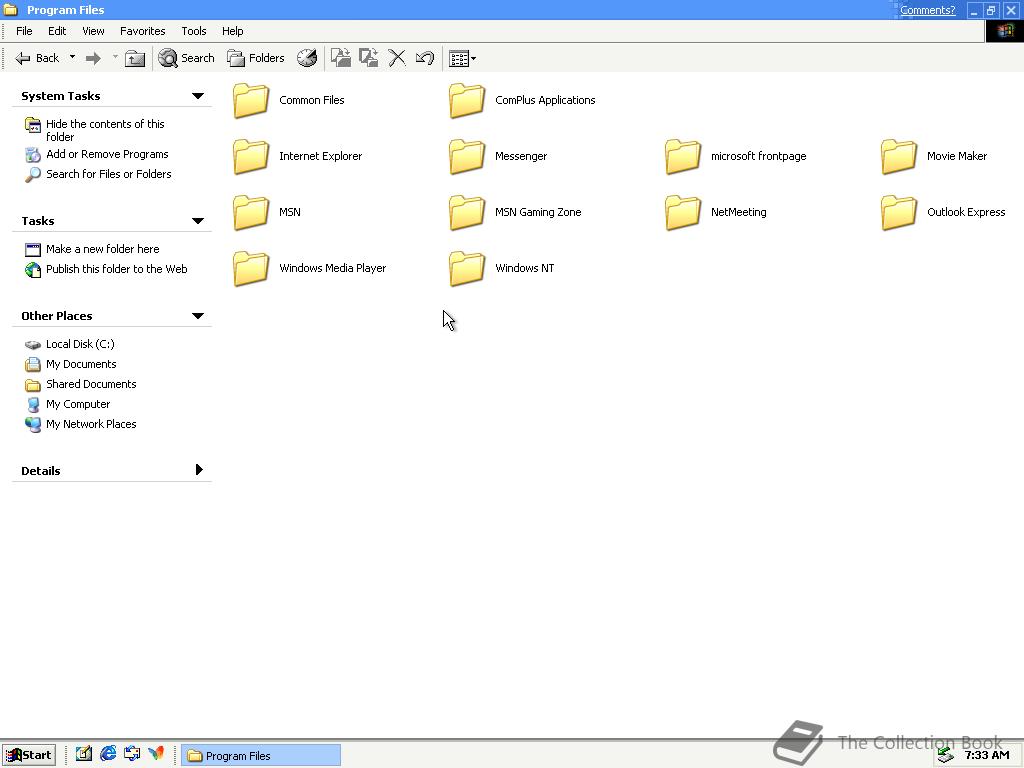The width and height of the screenshot is (1024, 768).
Task: Click Publish this folder to the Web
Action: tap(106, 269)
